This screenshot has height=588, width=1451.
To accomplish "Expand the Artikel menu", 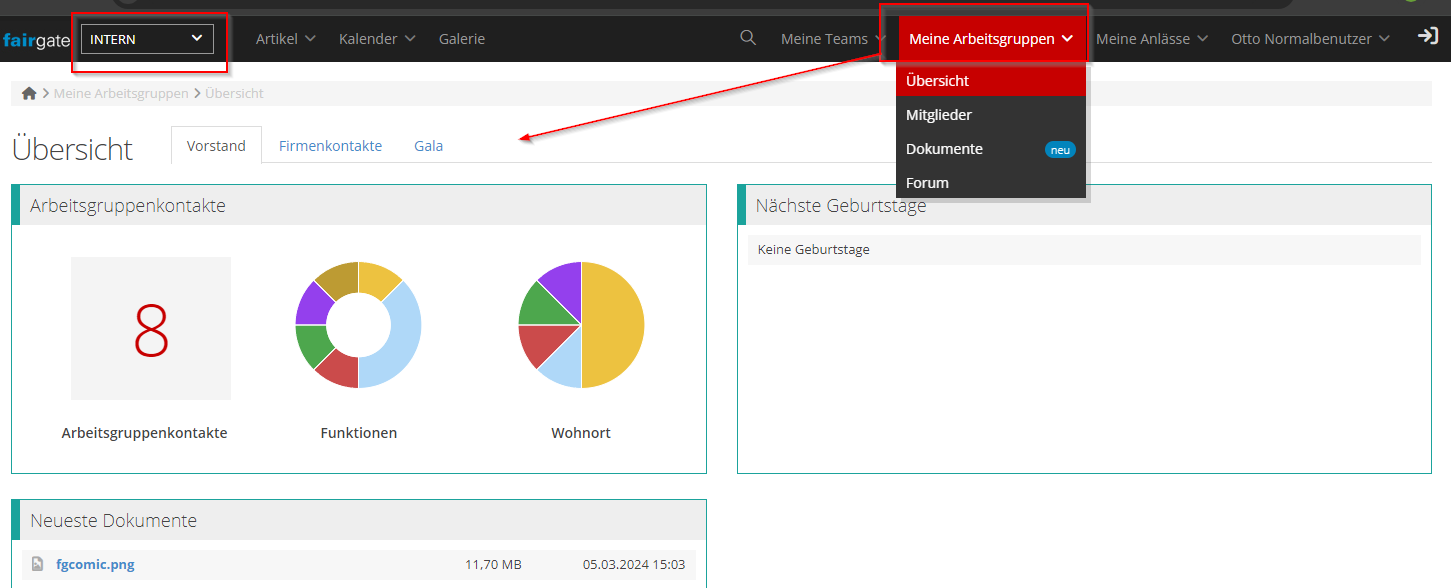I will point(286,39).
